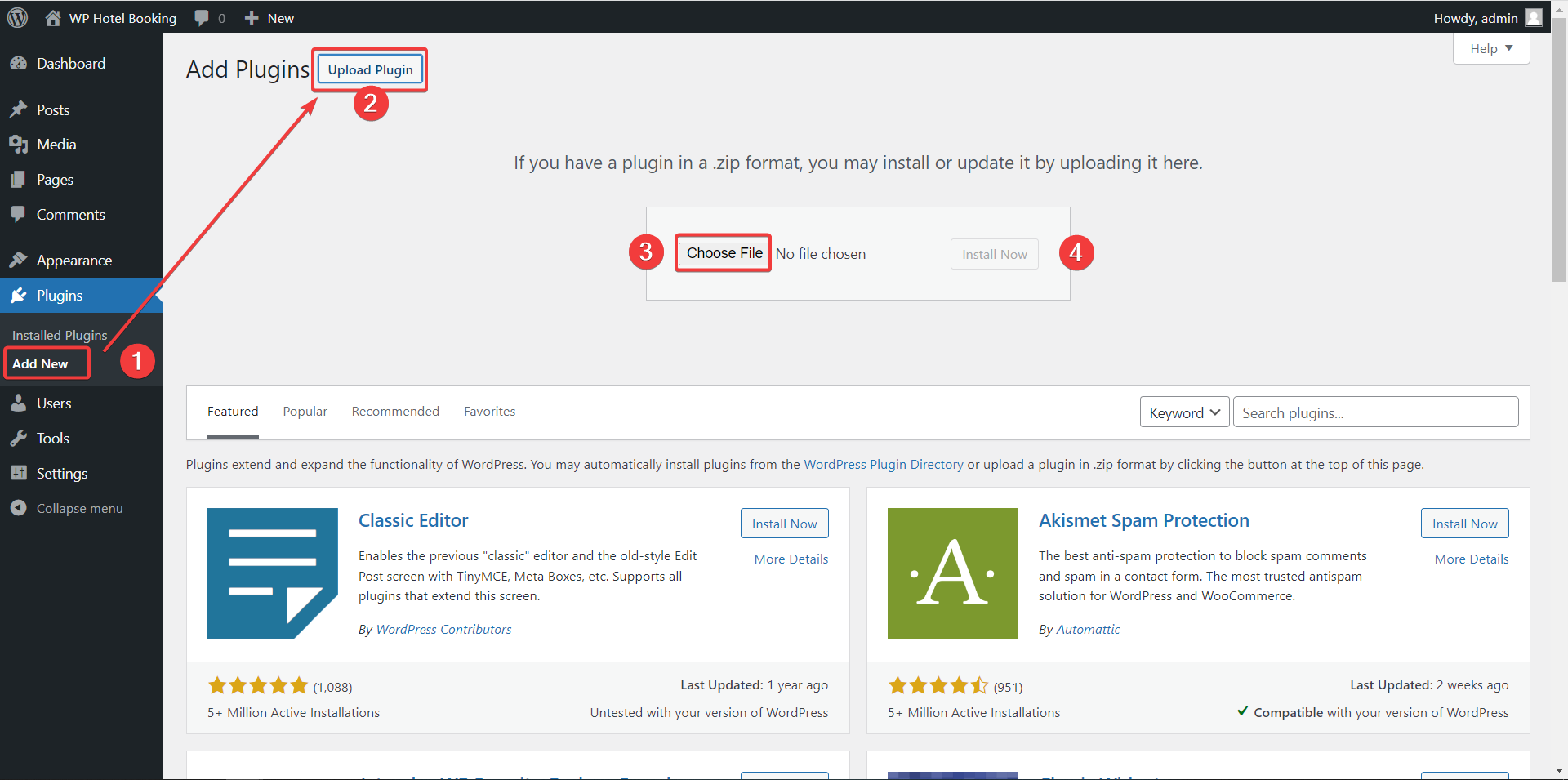
Task: Click the Appearance brush icon
Action: coord(18,260)
